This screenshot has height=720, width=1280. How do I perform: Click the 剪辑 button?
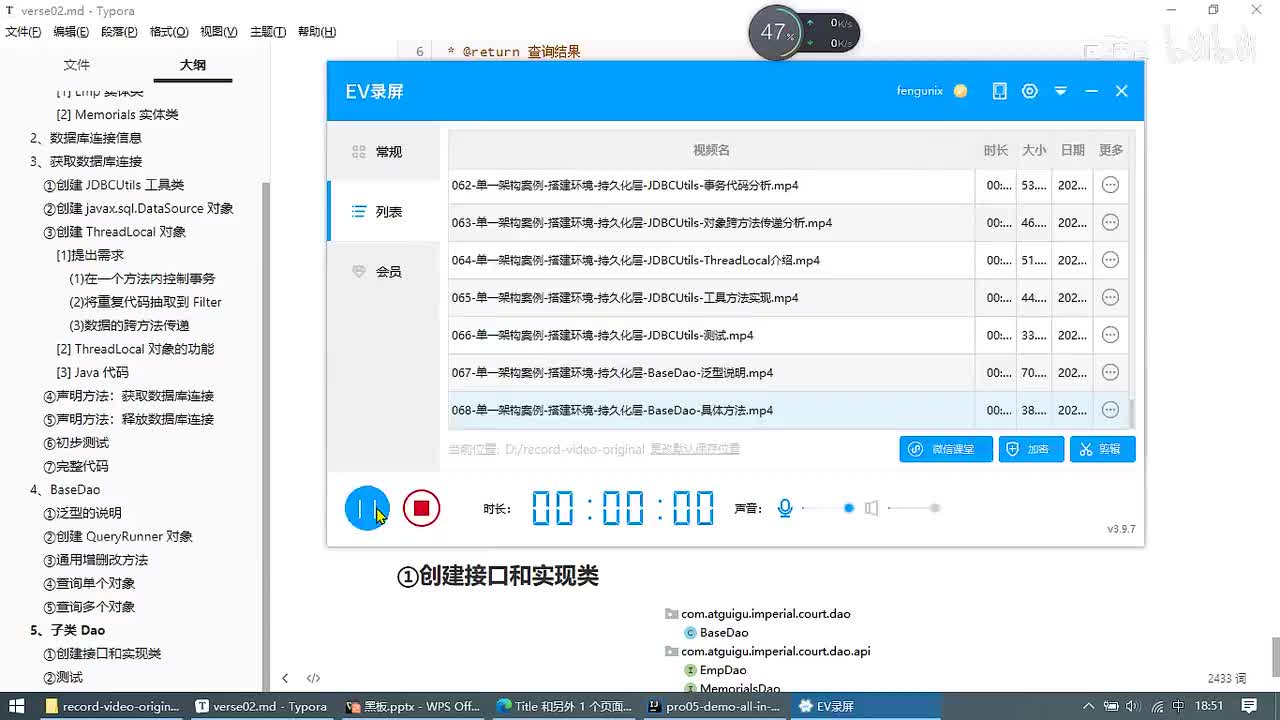tap(1102, 449)
